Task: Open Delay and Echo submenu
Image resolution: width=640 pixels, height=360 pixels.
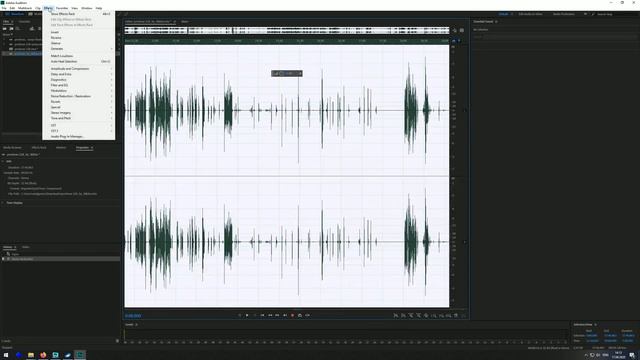Action: 79,74
